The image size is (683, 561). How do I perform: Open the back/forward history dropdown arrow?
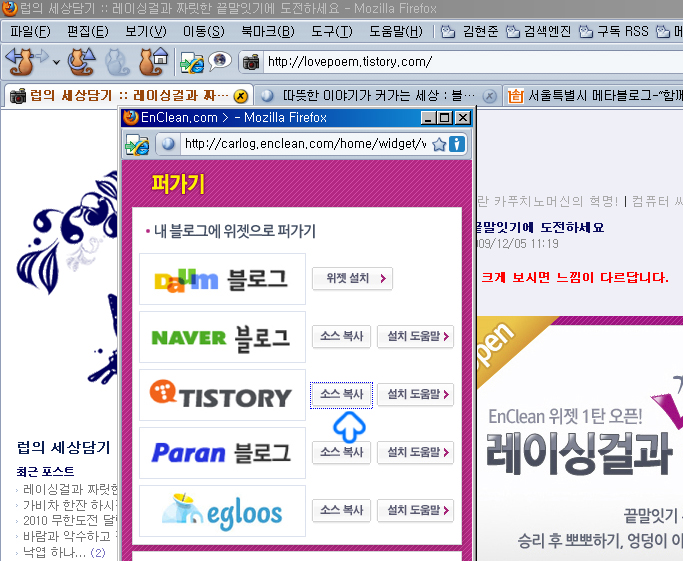tap(57, 63)
